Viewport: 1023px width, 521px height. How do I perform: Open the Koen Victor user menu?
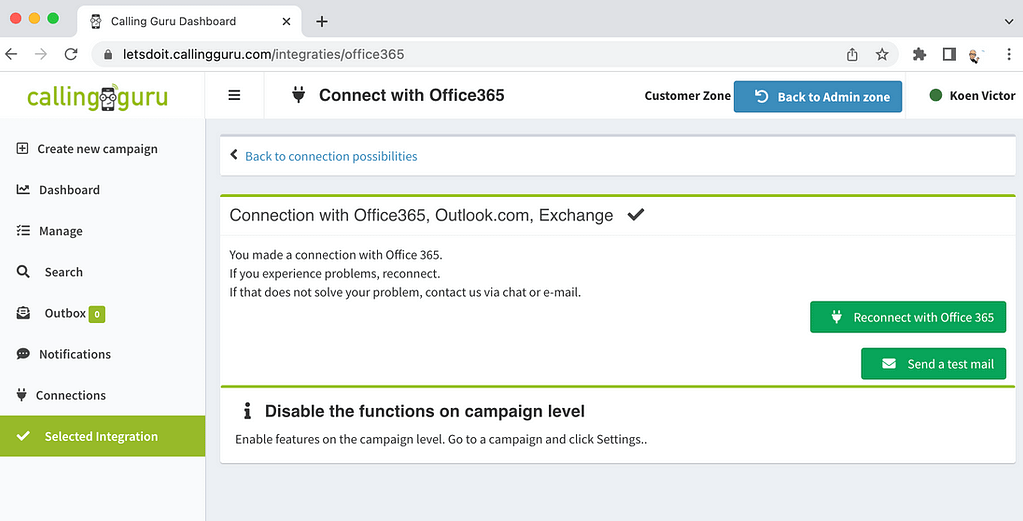point(972,96)
